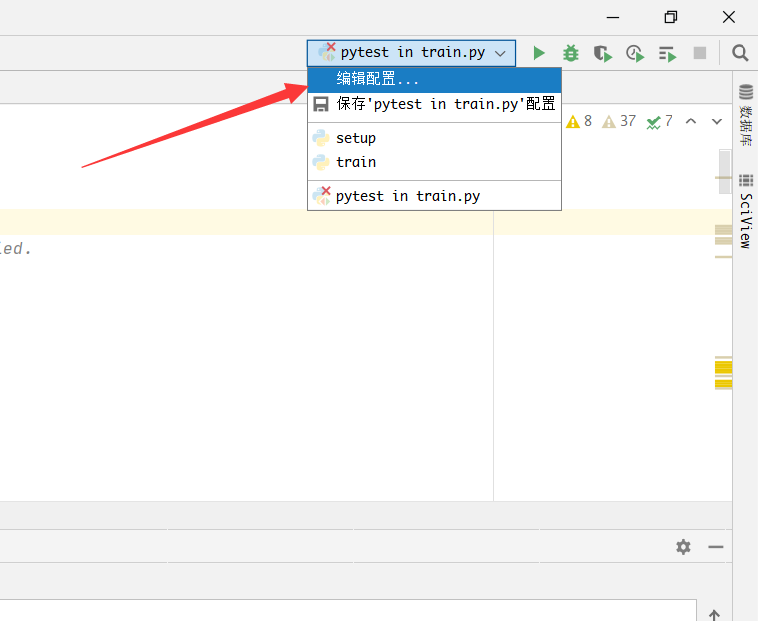Open the run configuration dropdown
This screenshot has width=758, height=621.
[411, 53]
